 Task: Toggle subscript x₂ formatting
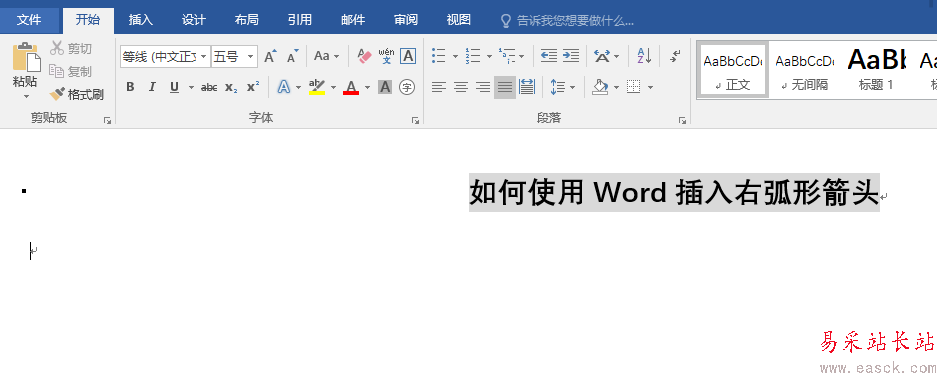point(231,88)
